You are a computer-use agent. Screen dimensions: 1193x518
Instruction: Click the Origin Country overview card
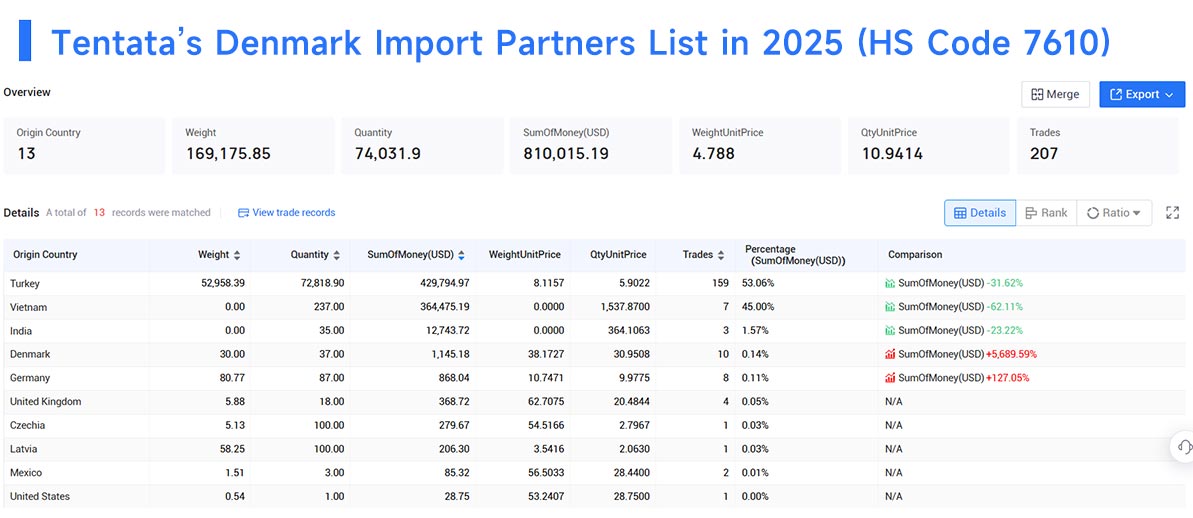pyautogui.click(x=84, y=145)
